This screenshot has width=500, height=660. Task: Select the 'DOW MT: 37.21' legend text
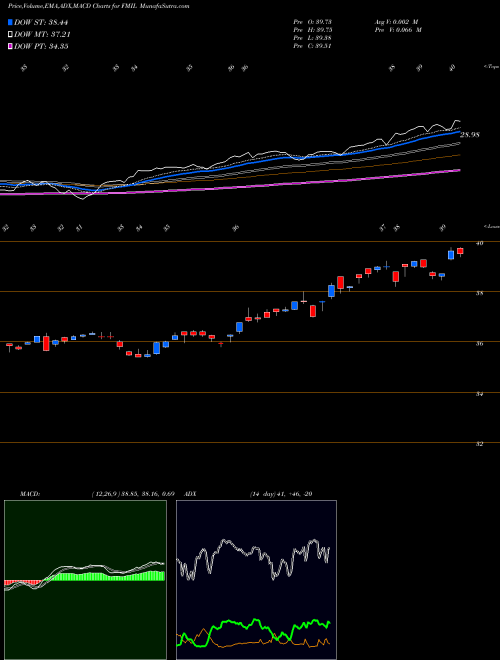tap(41, 34)
